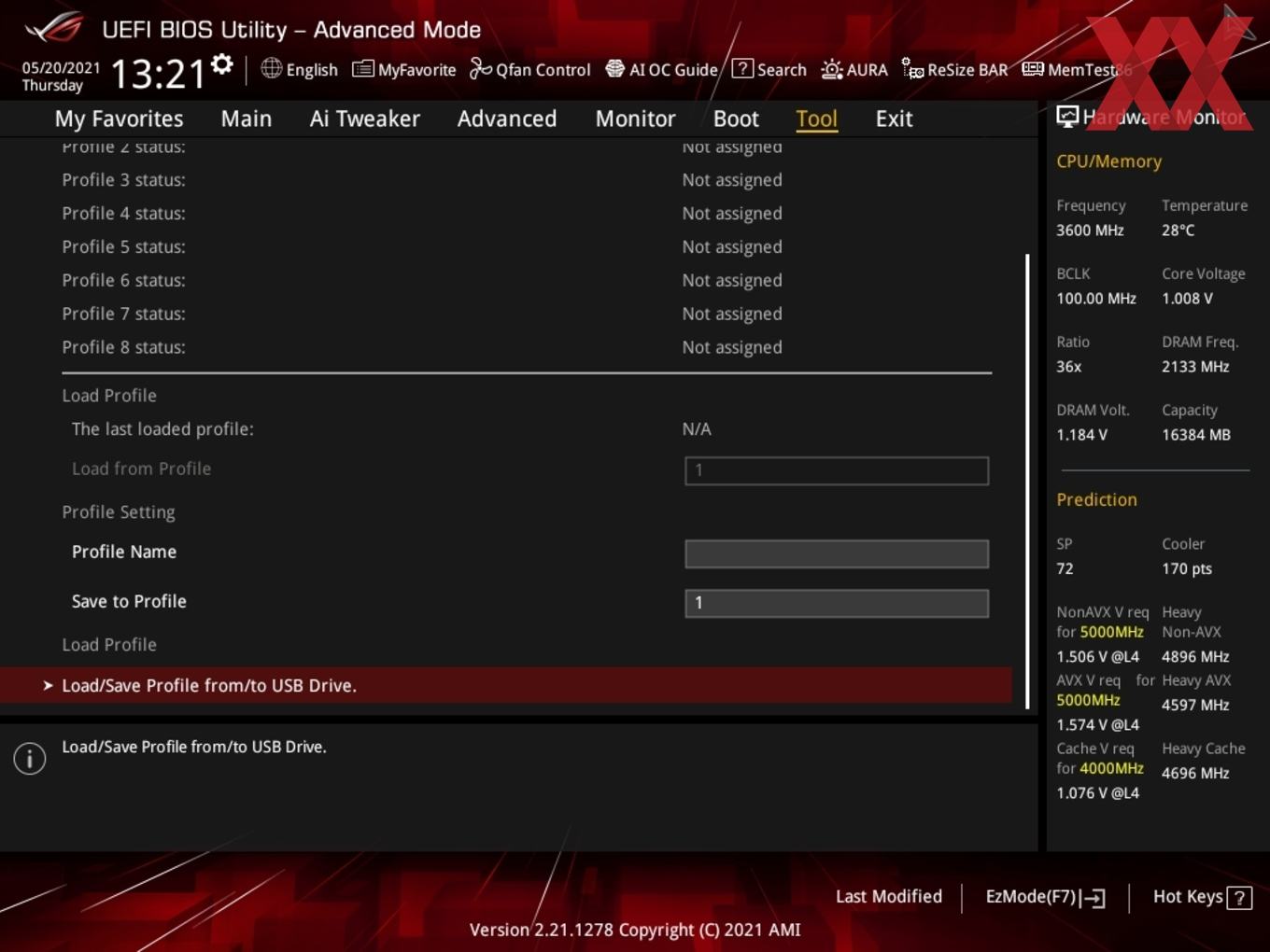
Task: Go to the Monitor tab
Action: (635, 119)
